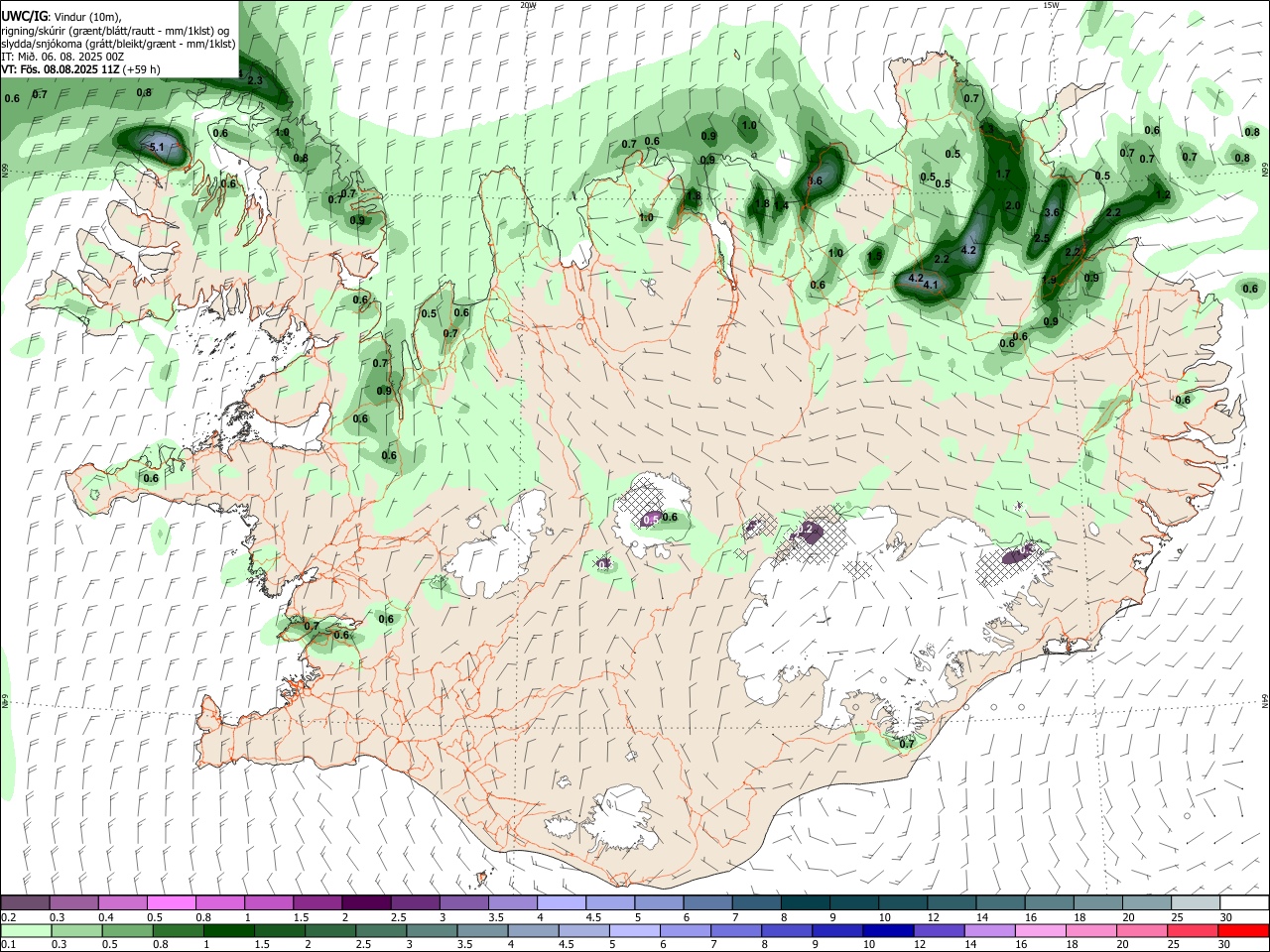Click the 0.2 swatch on the purple snow scale
This screenshot has height=952, width=1270.
click(25, 903)
